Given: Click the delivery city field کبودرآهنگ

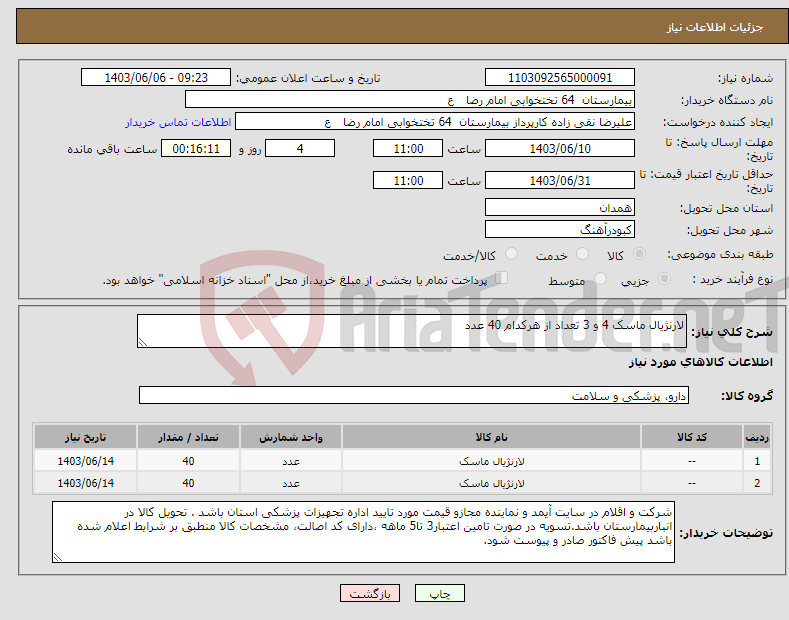Looking at the screenshot, I should click(560, 229).
